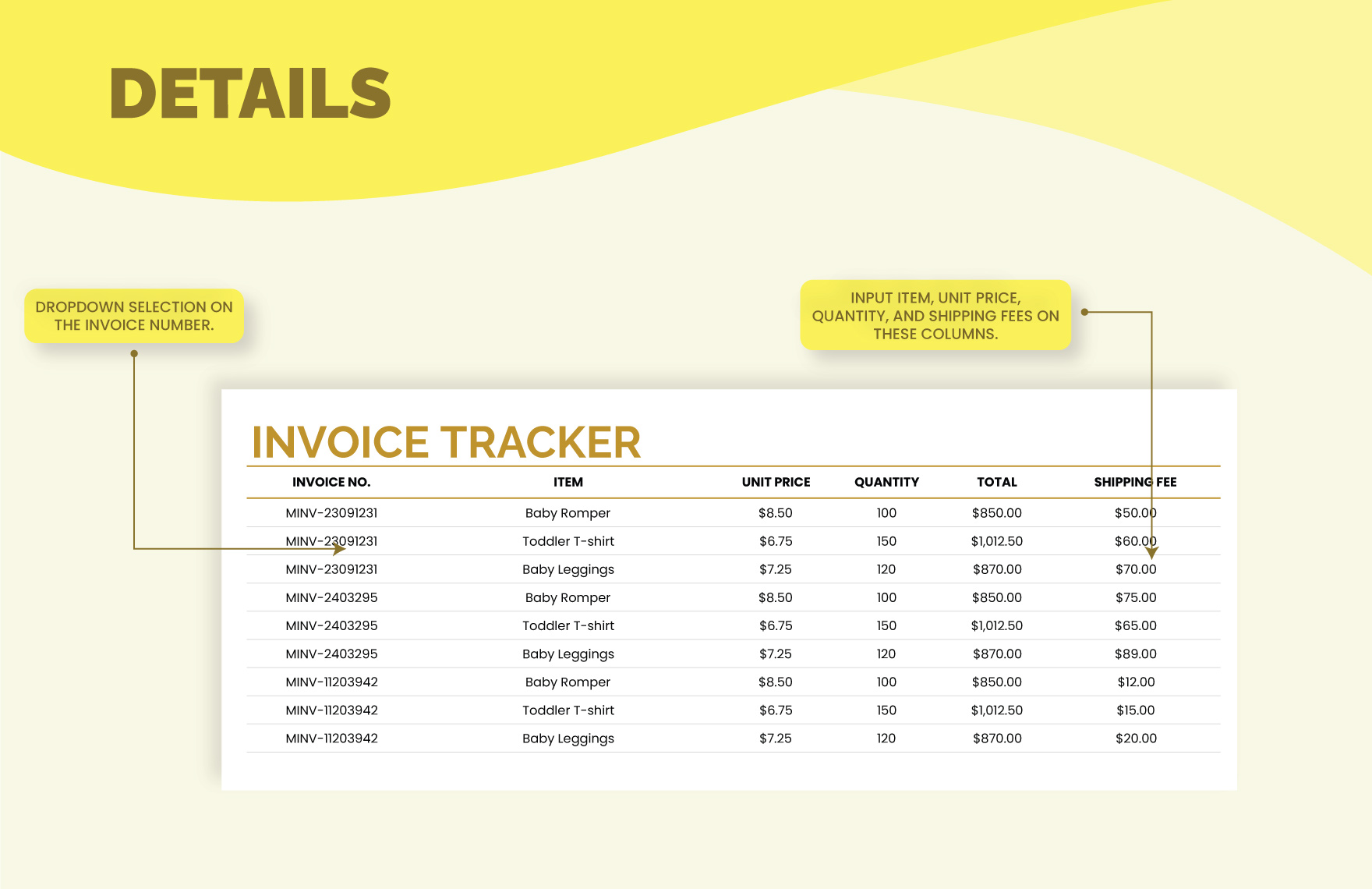The image size is (1372, 889).
Task: Click the SHIPPING FEE column header
Action: (x=1135, y=482)
